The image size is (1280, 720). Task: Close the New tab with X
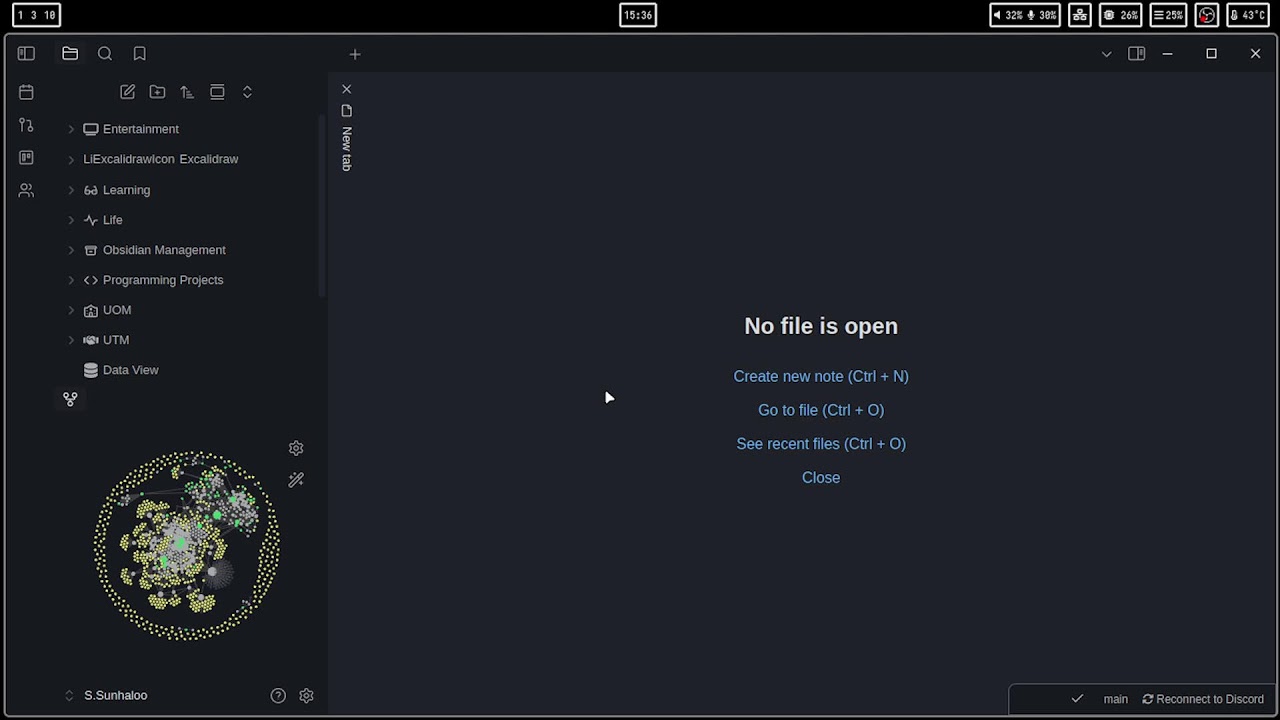click(x=346, y=89)
